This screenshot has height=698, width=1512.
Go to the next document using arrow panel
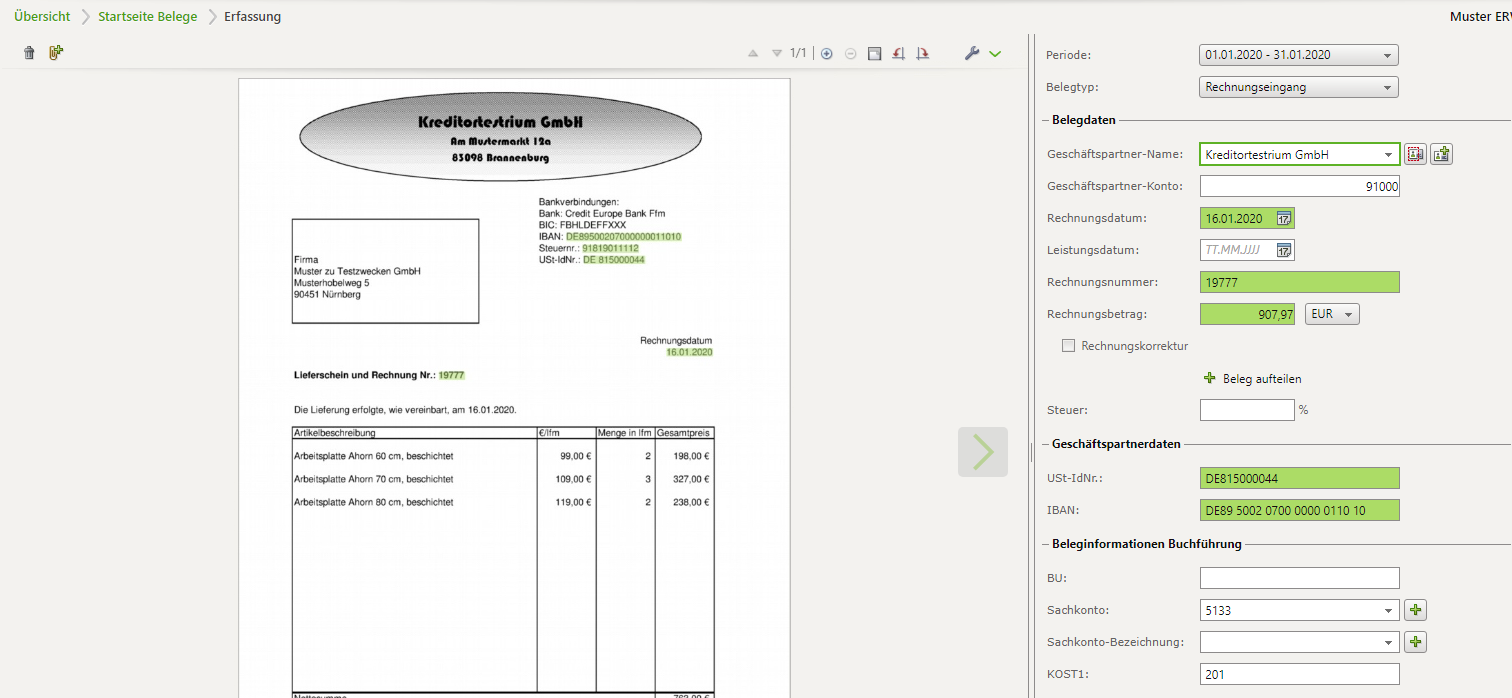[x=982, y=452]
